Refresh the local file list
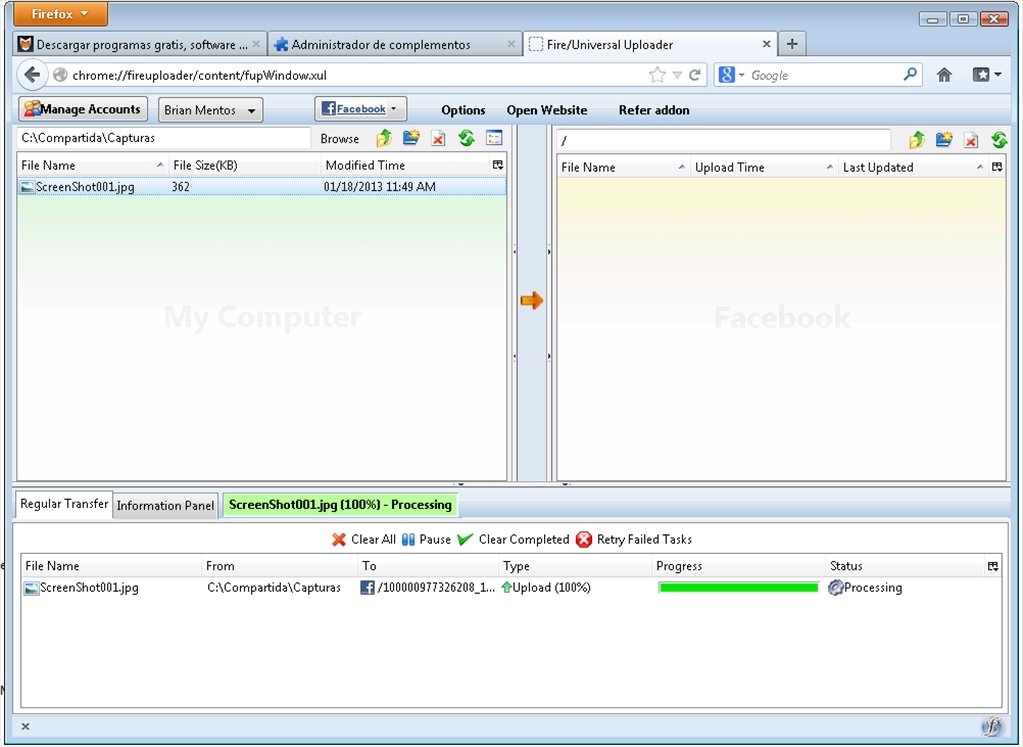The image size is (1023, 747). click(466, 138)
